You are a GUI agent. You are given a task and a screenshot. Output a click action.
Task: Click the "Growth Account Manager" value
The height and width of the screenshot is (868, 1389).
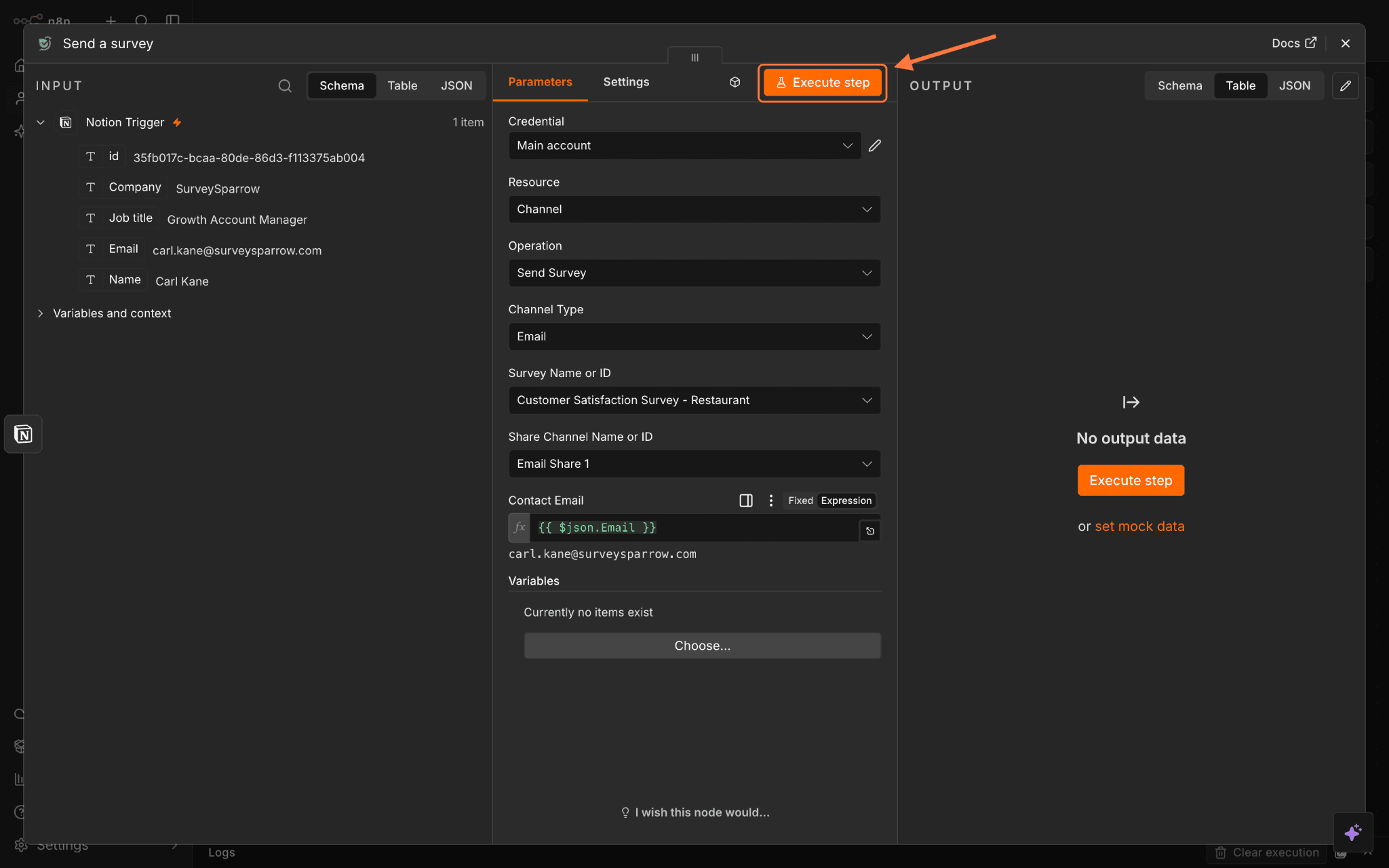pos(237,220)
